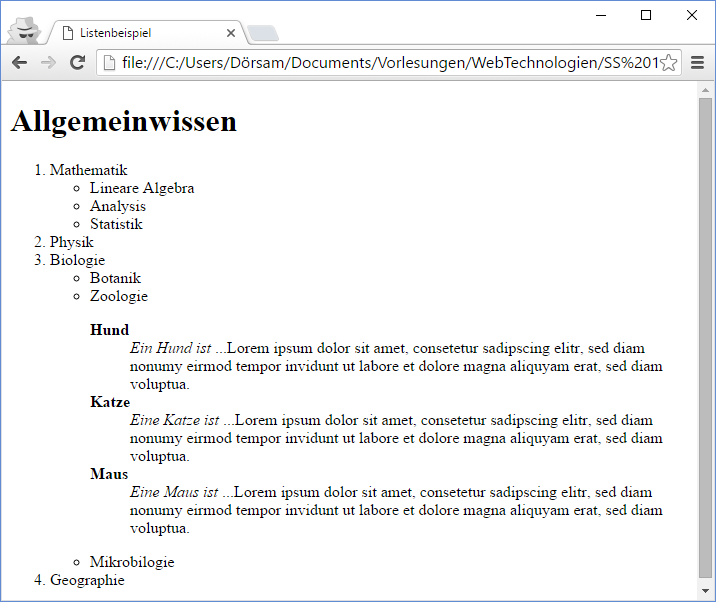The height and width of the screenshot is (602, 716).
Task: Maximize the browser window
Action: [x=645, y=15]
